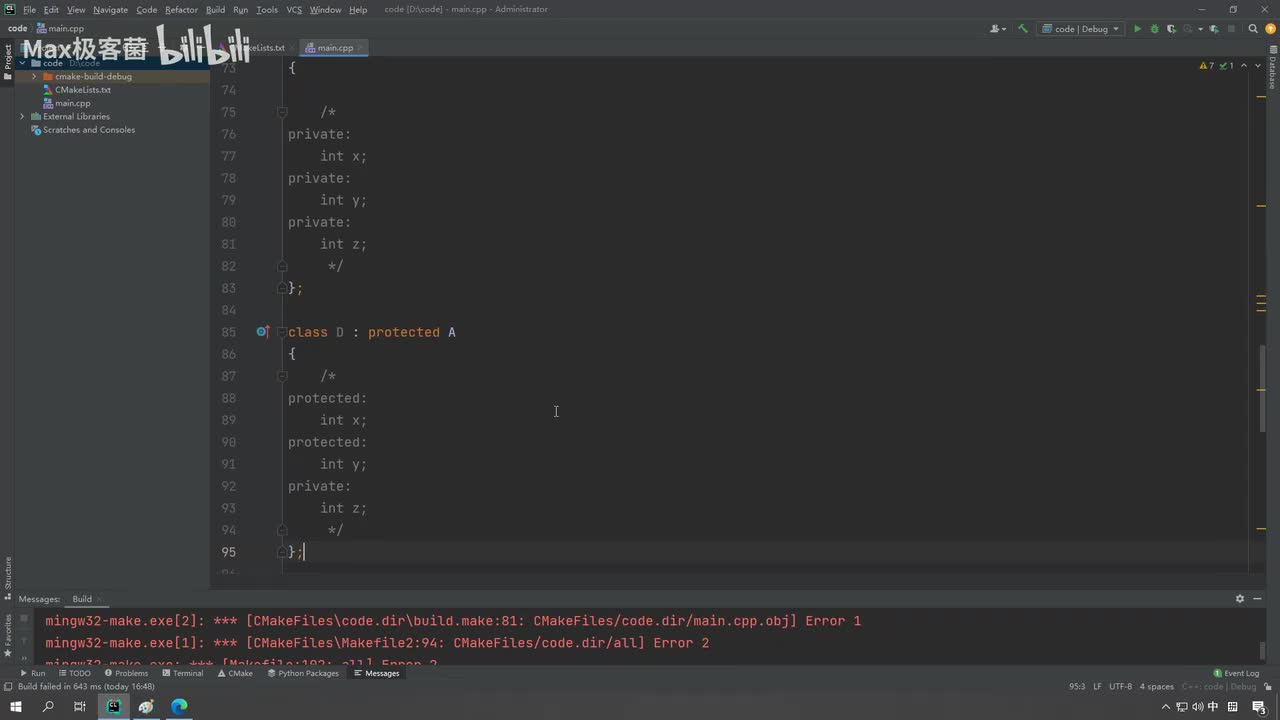Image resolution: width=1280 pixels, height=720 pixels.
Task: Start debugging with the green bug icon
Action: click(1154, 29)
